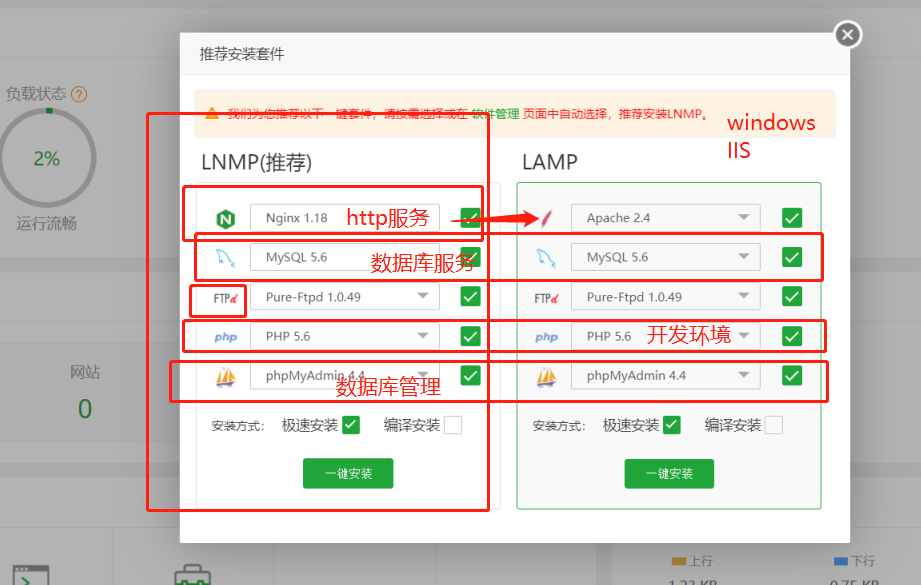Open LAMP MySQL 5.6 version dropdown
Image resolution: width=921 pixels, height=585 pixels.
665,257
